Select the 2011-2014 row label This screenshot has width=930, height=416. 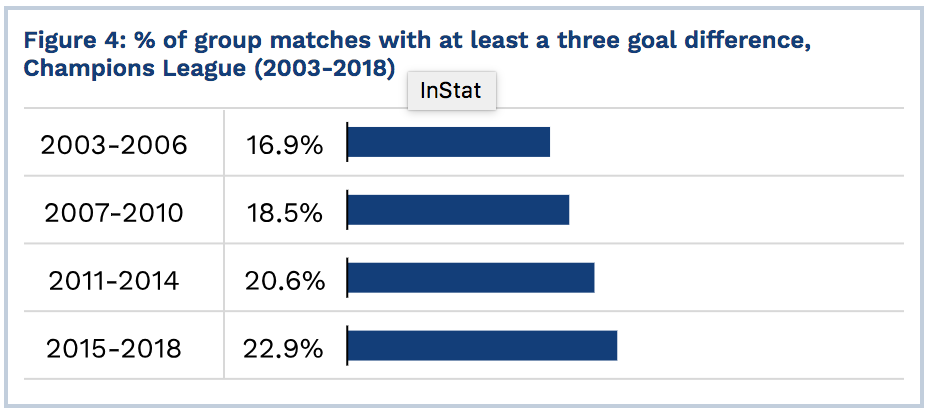point(113,280)
